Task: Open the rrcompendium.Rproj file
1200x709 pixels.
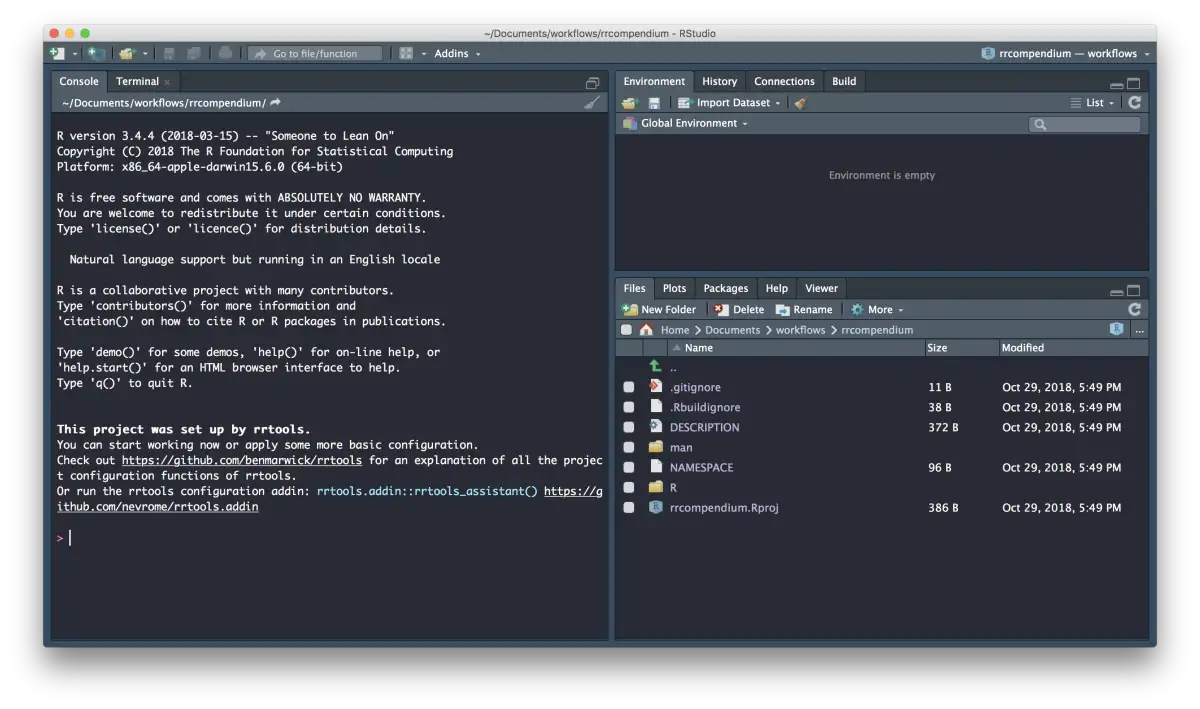Action: [723, 508]
